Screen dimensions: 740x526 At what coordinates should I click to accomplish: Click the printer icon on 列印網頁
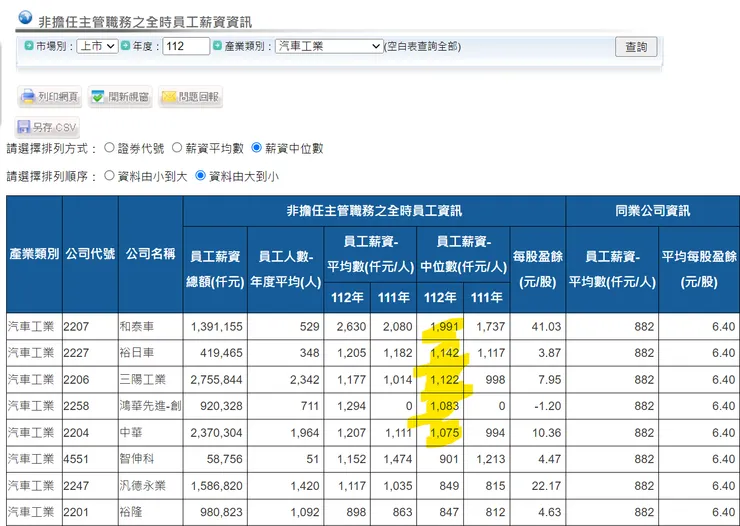click(x=28, y=96)
